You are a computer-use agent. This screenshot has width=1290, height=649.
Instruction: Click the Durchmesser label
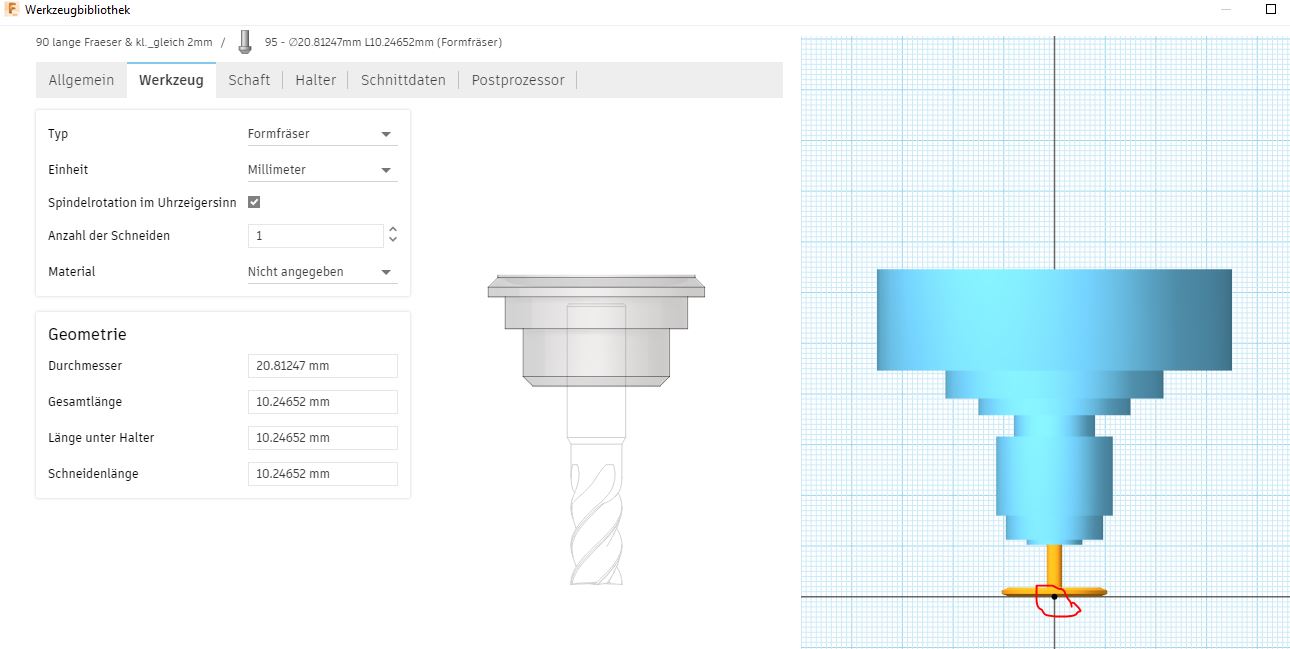pyautogui.click(x=85, y=366)
